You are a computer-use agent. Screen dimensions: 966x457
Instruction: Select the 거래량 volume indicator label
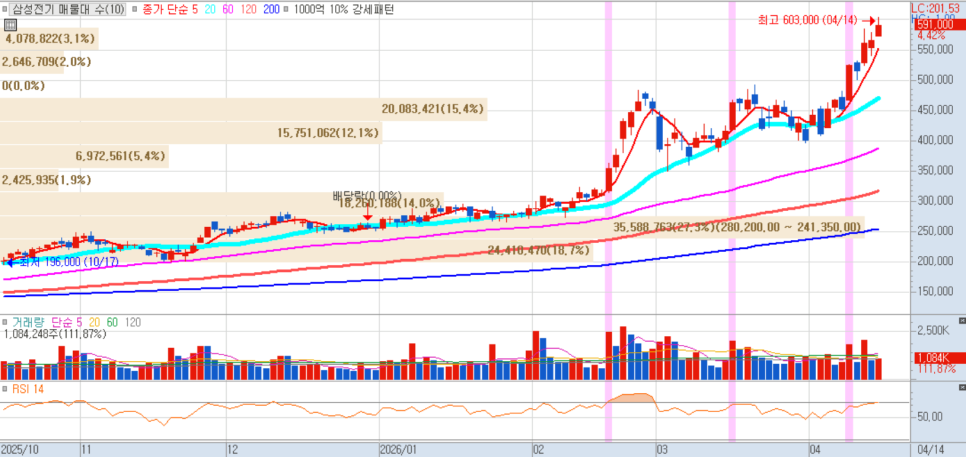point(28,322)
